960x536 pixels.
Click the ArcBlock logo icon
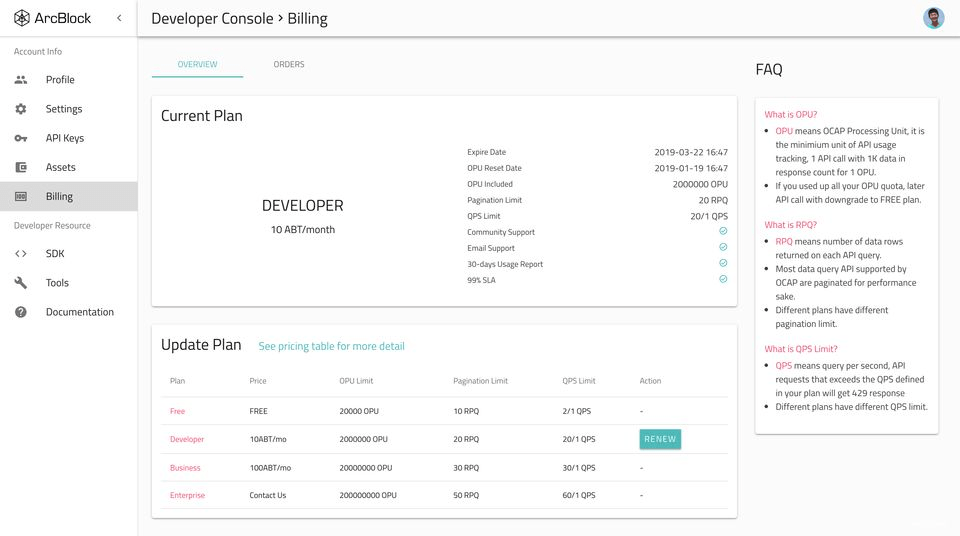pyautogui.click(x=22, y=18)
